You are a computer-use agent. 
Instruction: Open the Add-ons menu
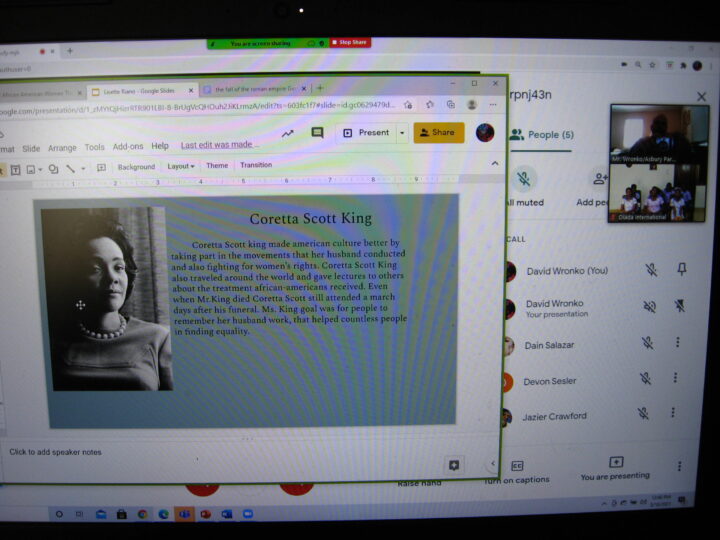pyautogui.click(x=128, y=147)
